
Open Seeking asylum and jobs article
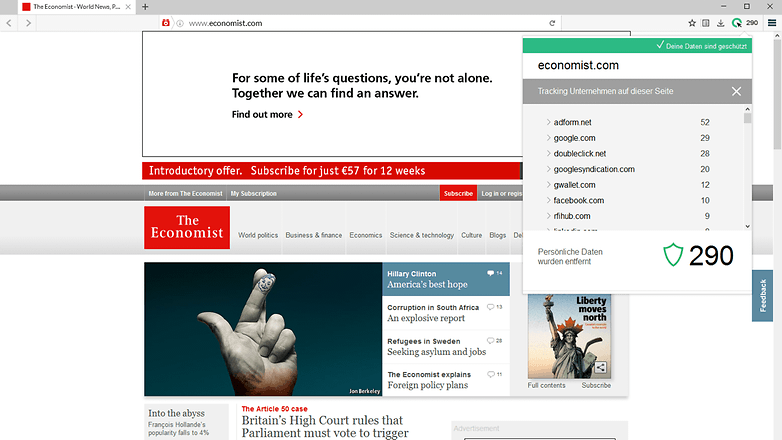click(436, 352)
